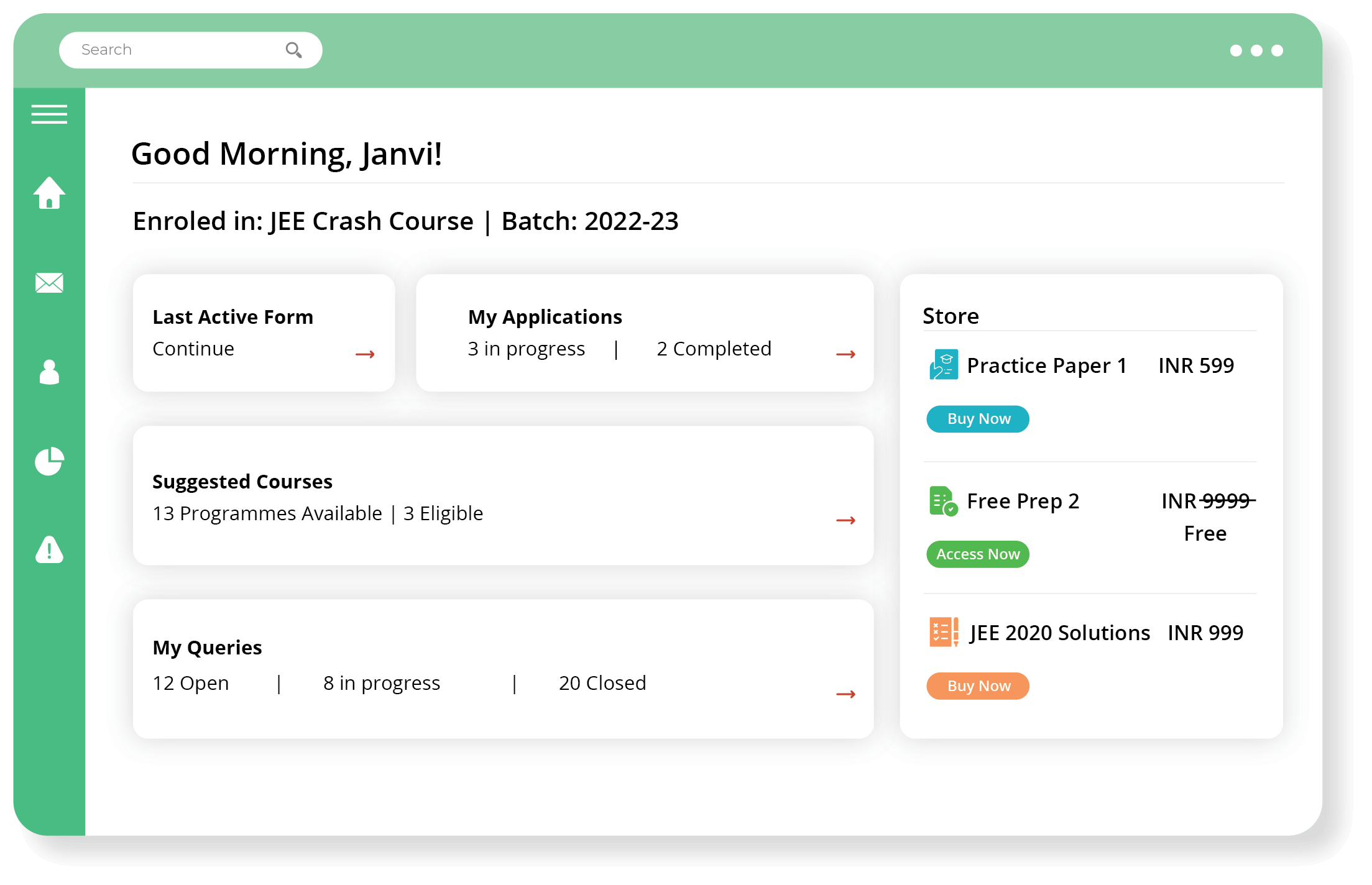Go to Home via sidebar icon
1372x885 pixels.
(49, 193)
